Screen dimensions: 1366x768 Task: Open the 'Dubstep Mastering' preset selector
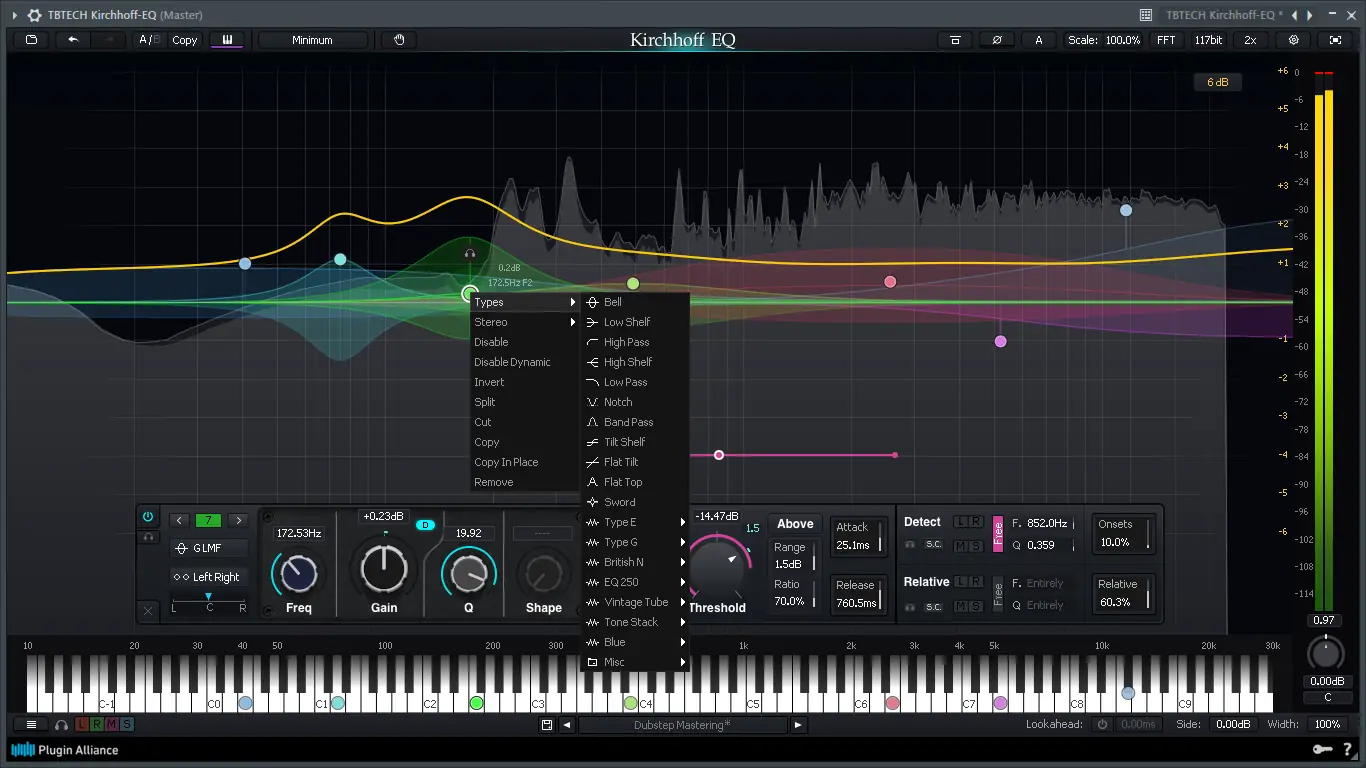[x=682, y=725]
